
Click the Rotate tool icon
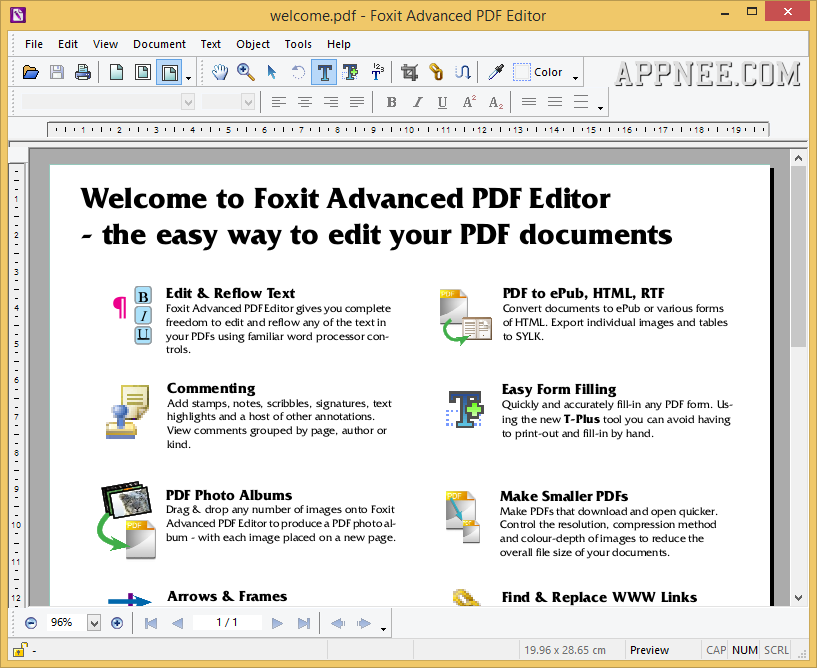click(298, 72)
